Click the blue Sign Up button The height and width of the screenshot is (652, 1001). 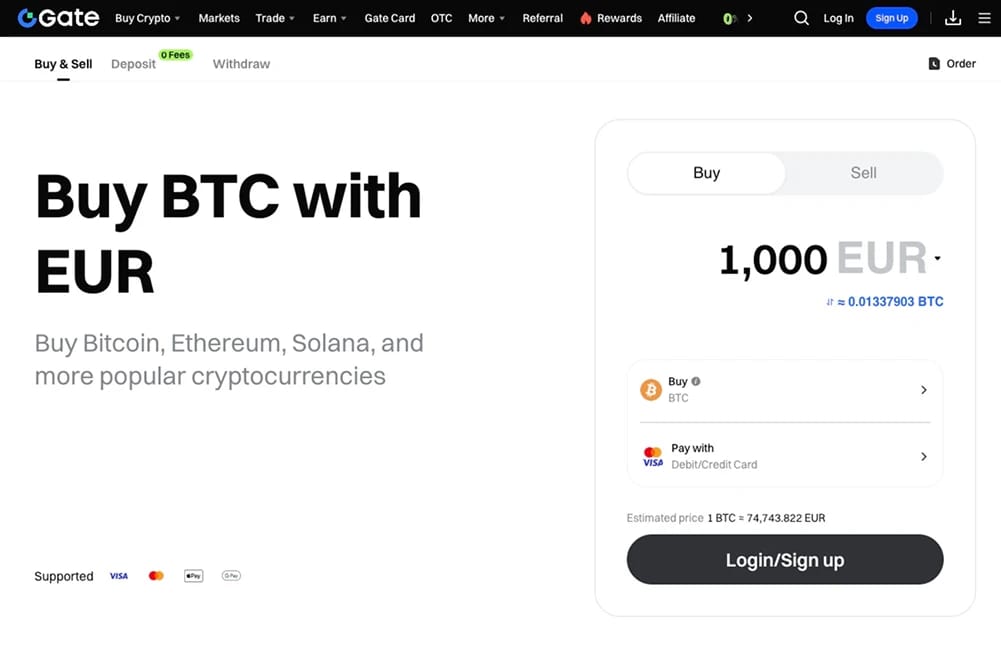[x=891, y=18]
